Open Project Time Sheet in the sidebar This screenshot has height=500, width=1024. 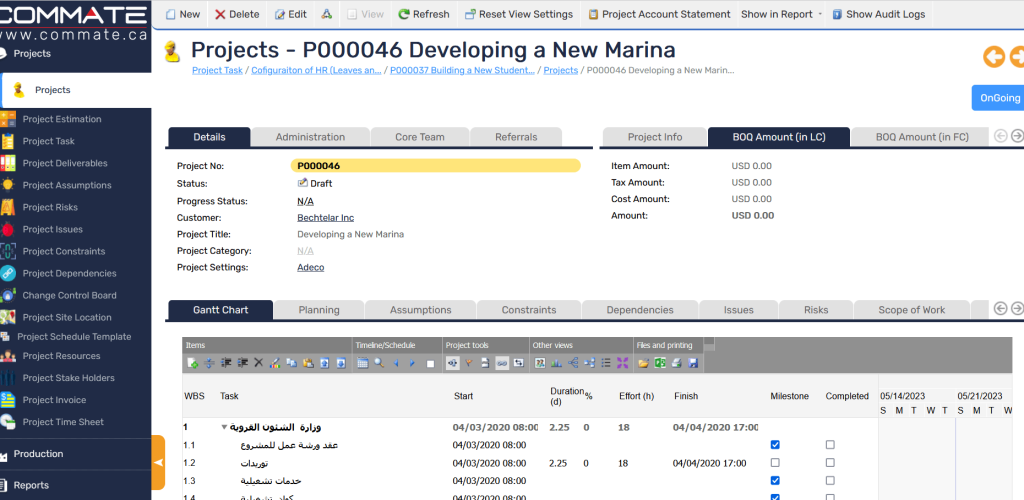(63, 422)
